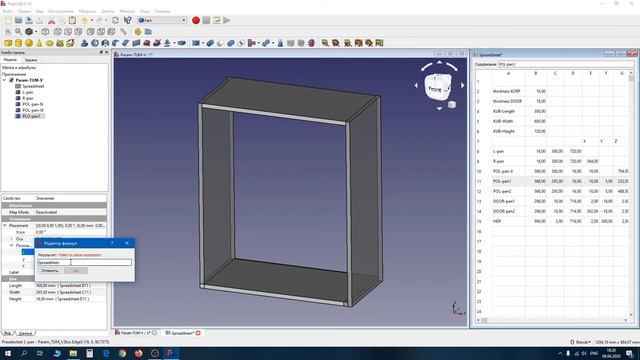Click the help question mark in formula dialog
The image size is (640, 360).
coord(112,243)
